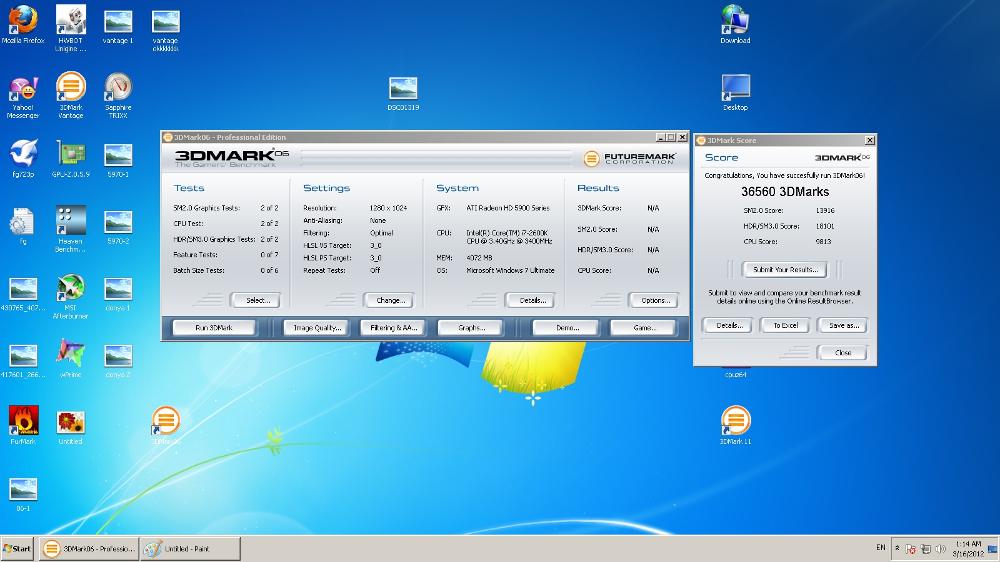Click Change under the Settings section
Screen dimensions: 1000x562
(x=389, y=300)
